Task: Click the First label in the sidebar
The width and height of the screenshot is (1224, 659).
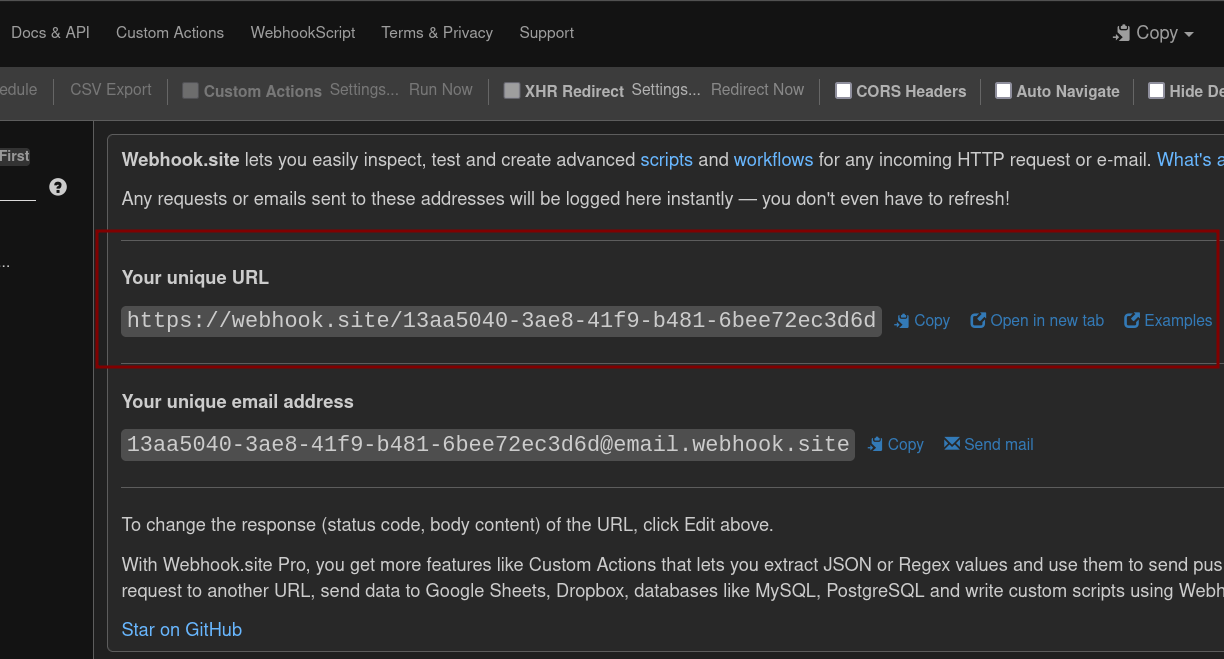Action: [15, 156]
